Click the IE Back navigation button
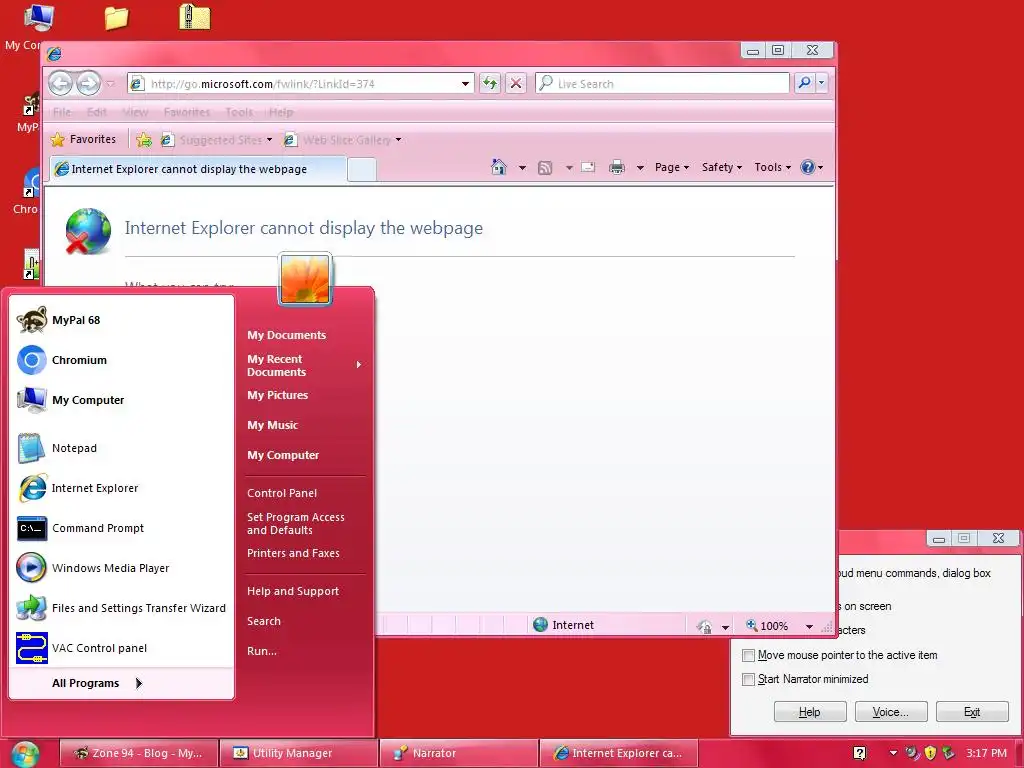Screen dimensions: 1024x768 pos(61,84)
